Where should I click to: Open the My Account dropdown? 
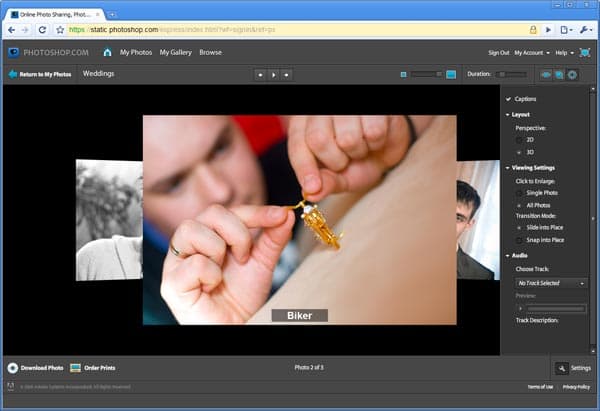[532, 53]
